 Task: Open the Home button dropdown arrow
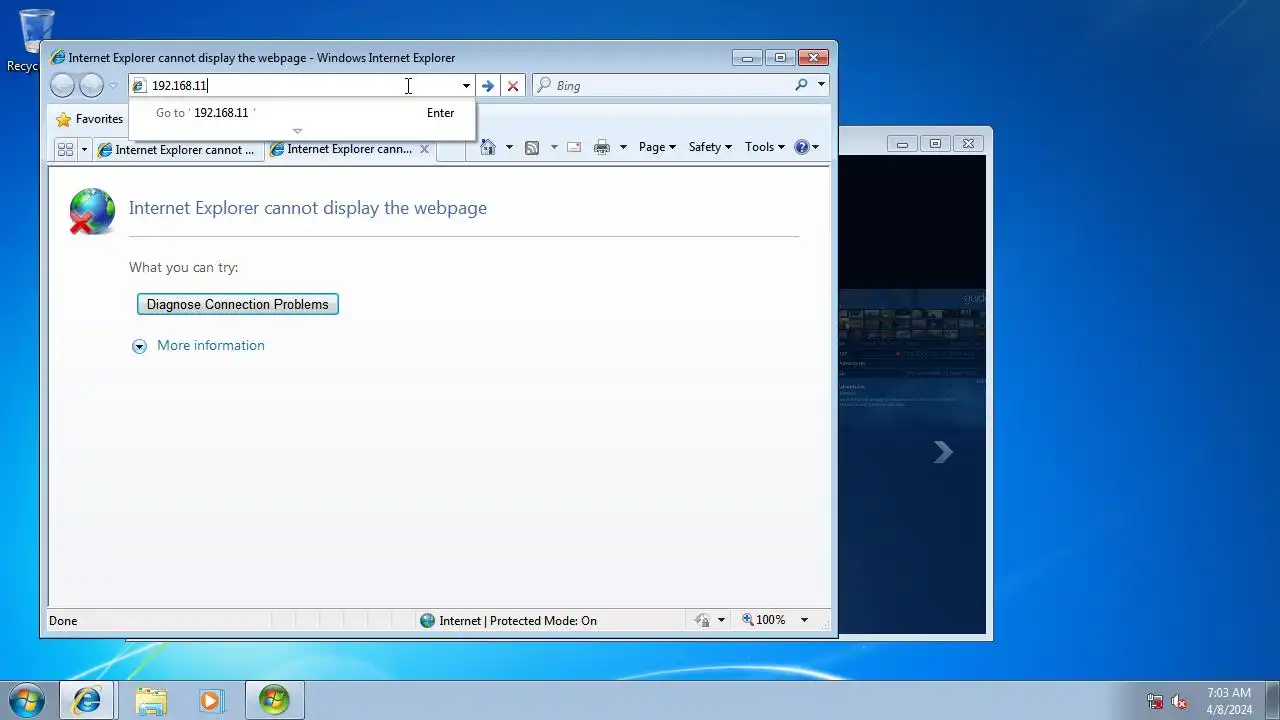(509, 147)
